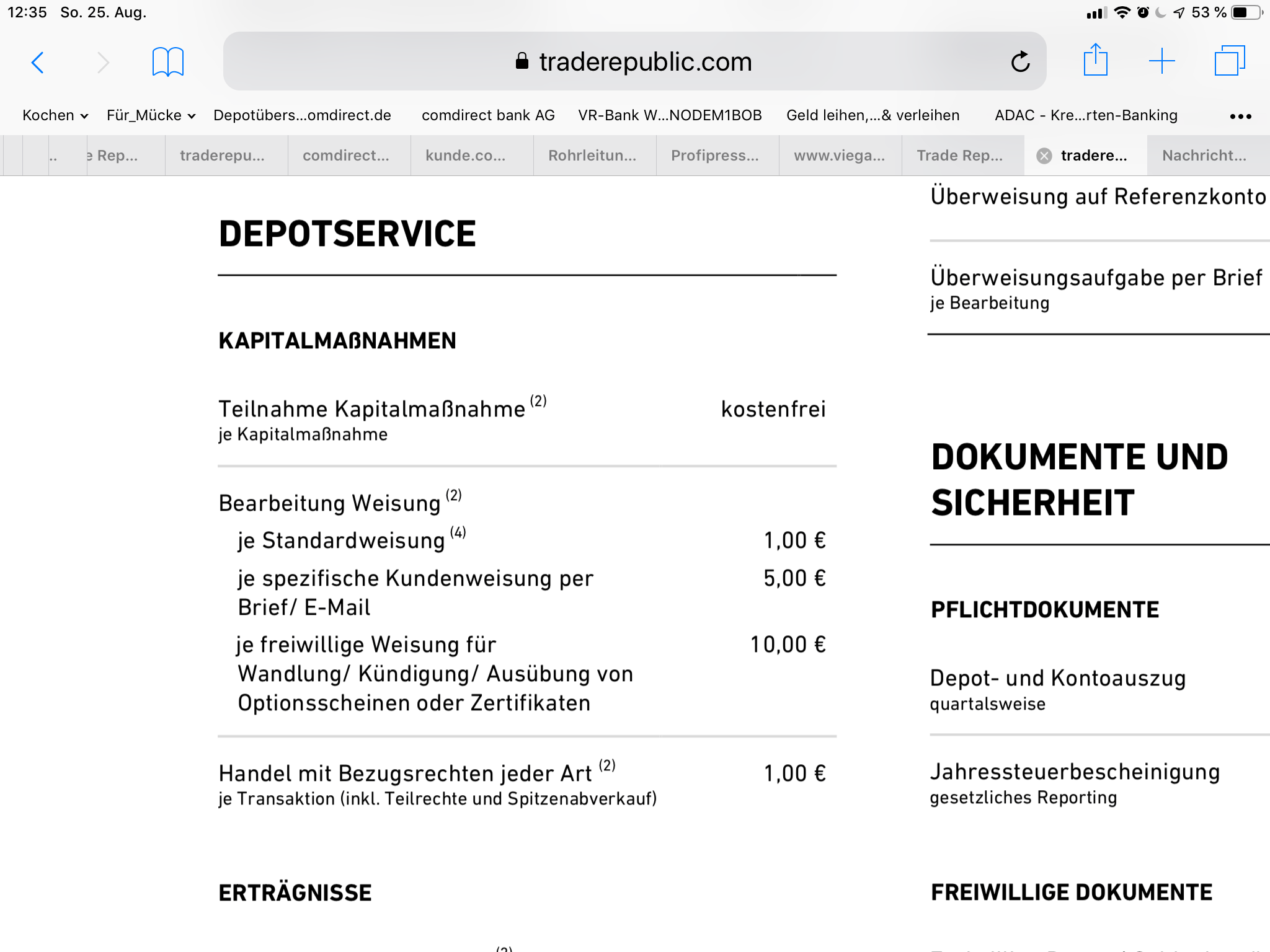Open the bookmarks book icon
The width and height of the screenshot is (1270, 952).
168,62
